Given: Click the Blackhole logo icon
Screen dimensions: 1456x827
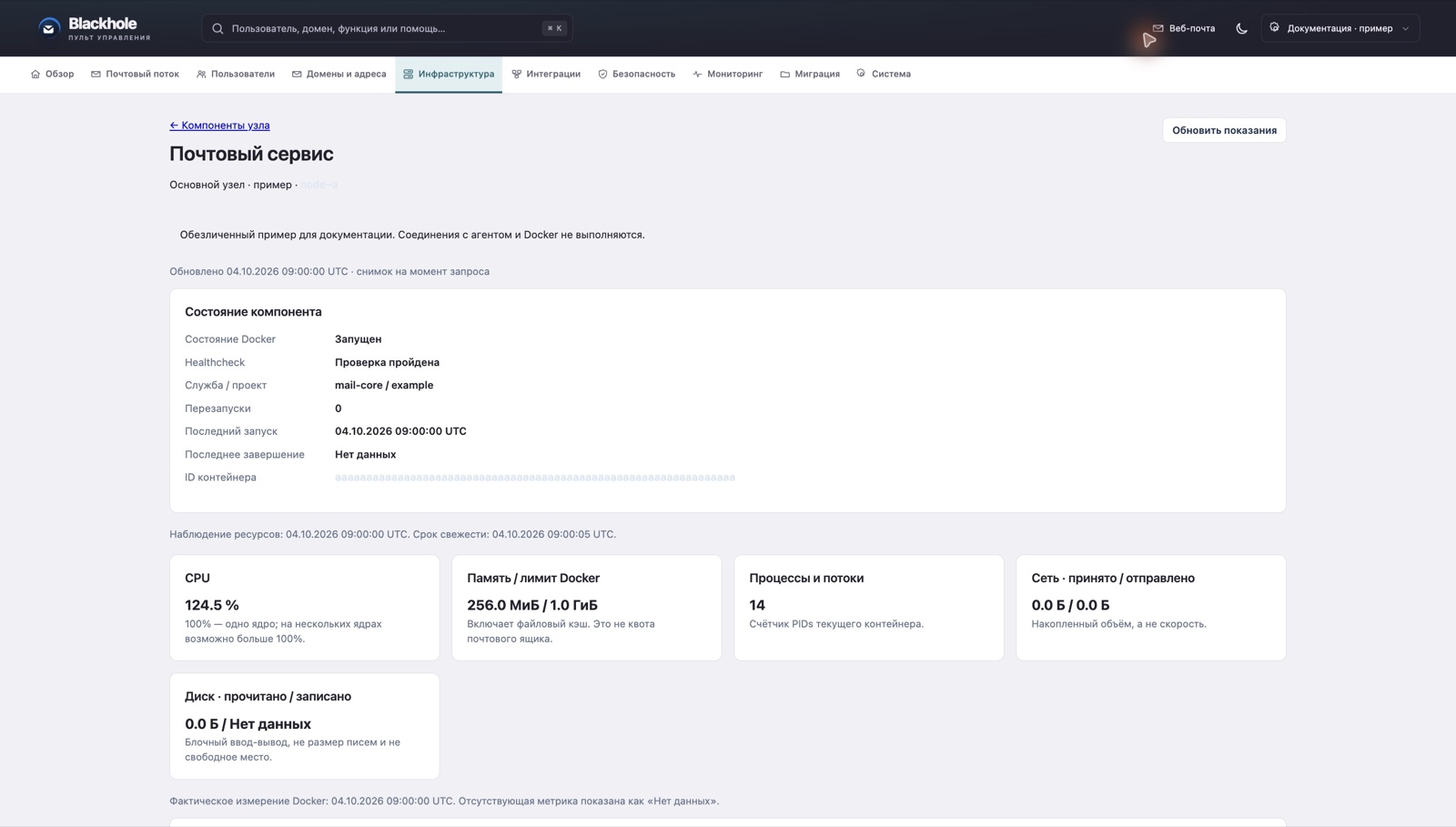Looking at the screenshot, I should point(49,28).
